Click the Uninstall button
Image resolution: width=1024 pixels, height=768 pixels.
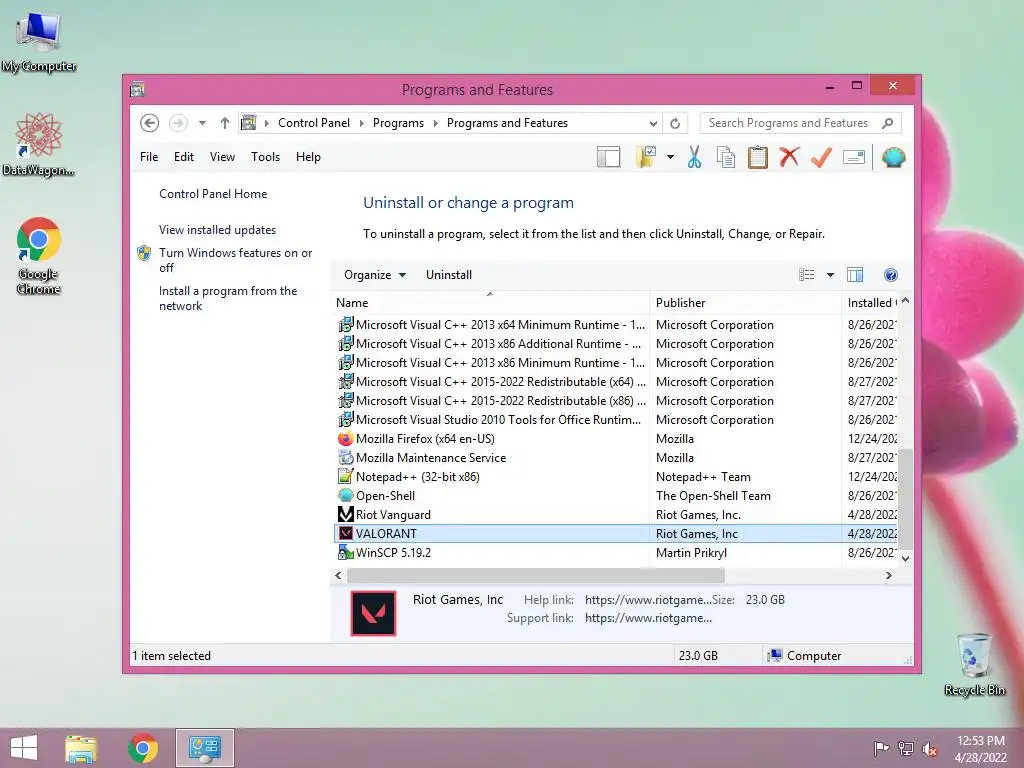(x=449, y=275)
